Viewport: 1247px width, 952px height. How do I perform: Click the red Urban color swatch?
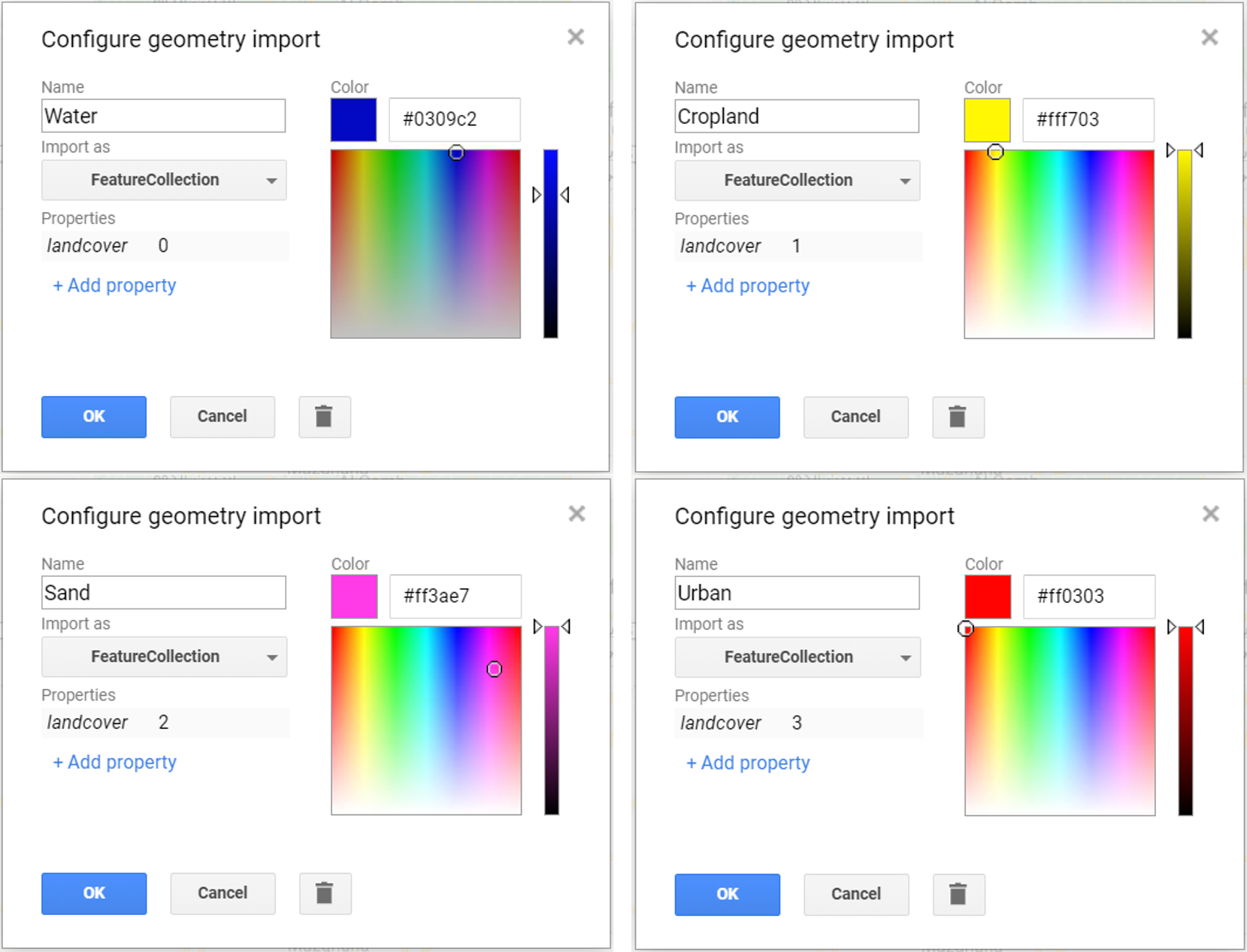pos(988,597)
